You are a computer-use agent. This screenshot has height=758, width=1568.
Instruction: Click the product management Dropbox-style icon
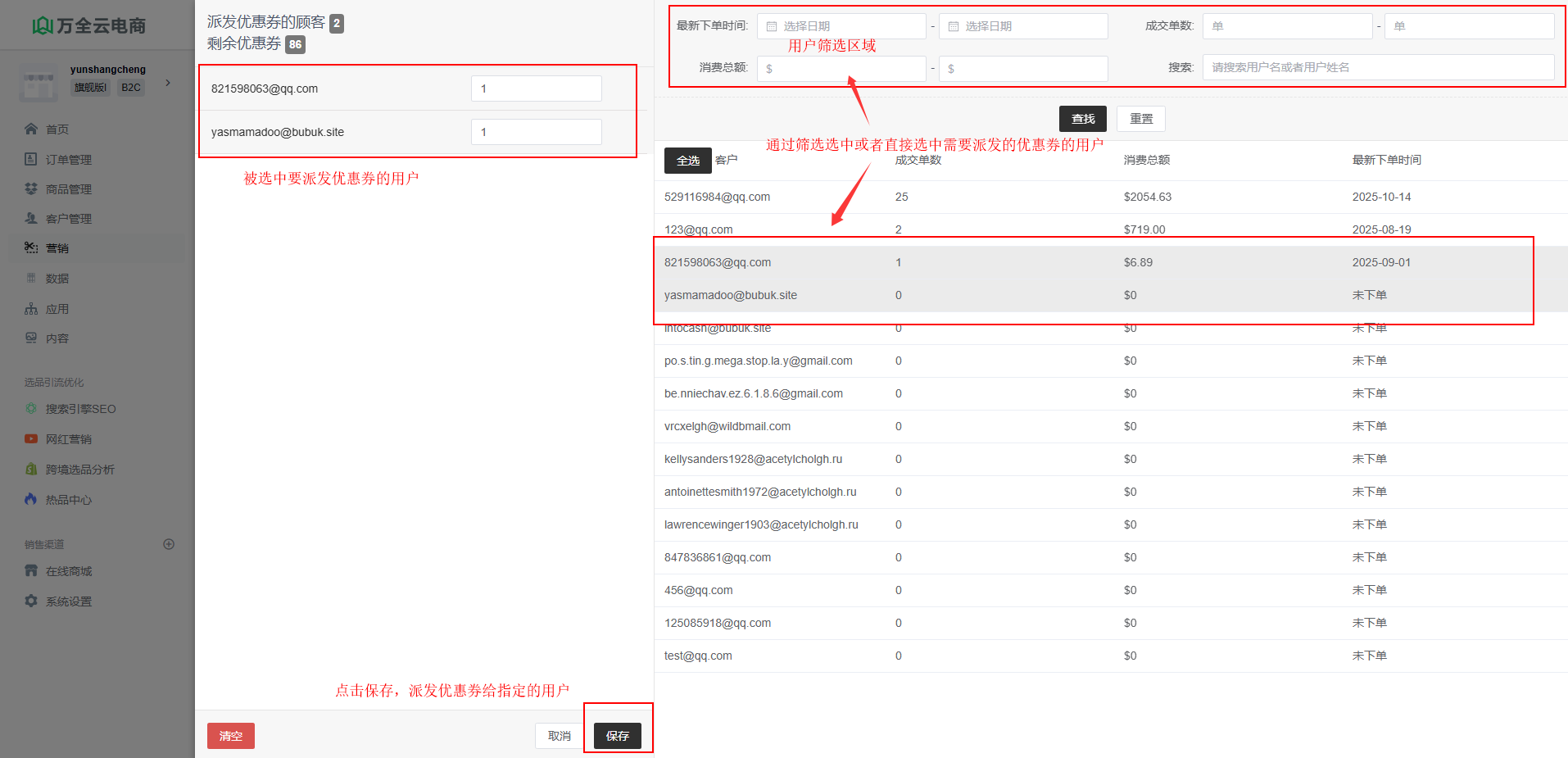[31, 188]
